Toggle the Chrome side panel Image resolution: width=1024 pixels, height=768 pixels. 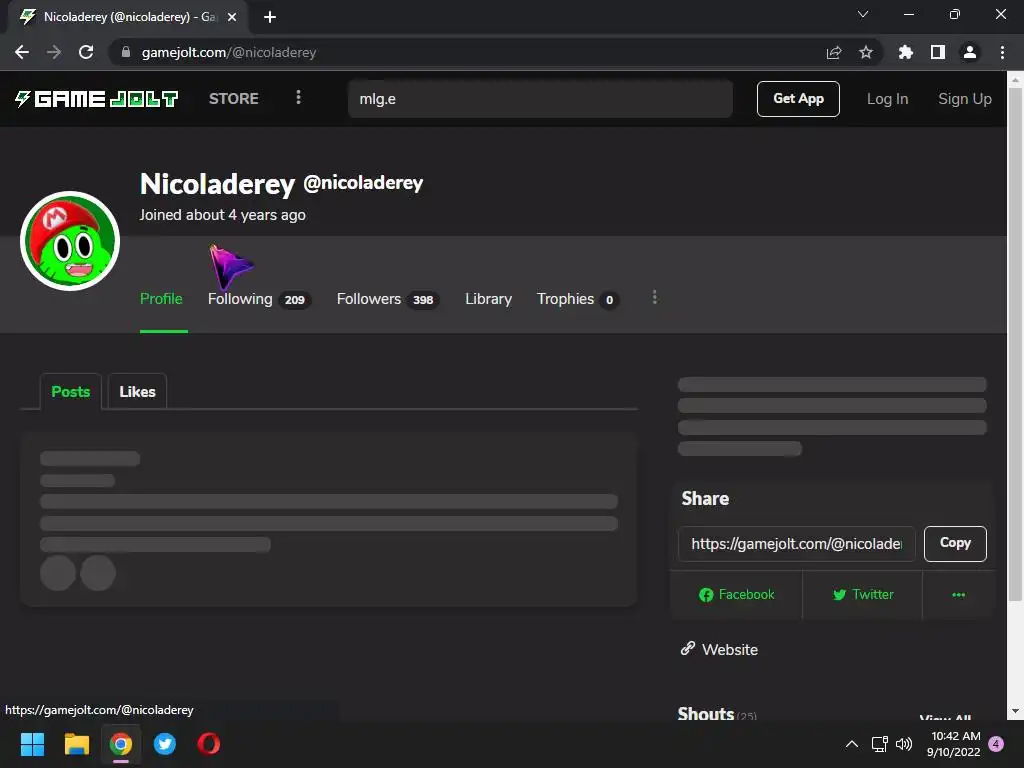[938, 52]
